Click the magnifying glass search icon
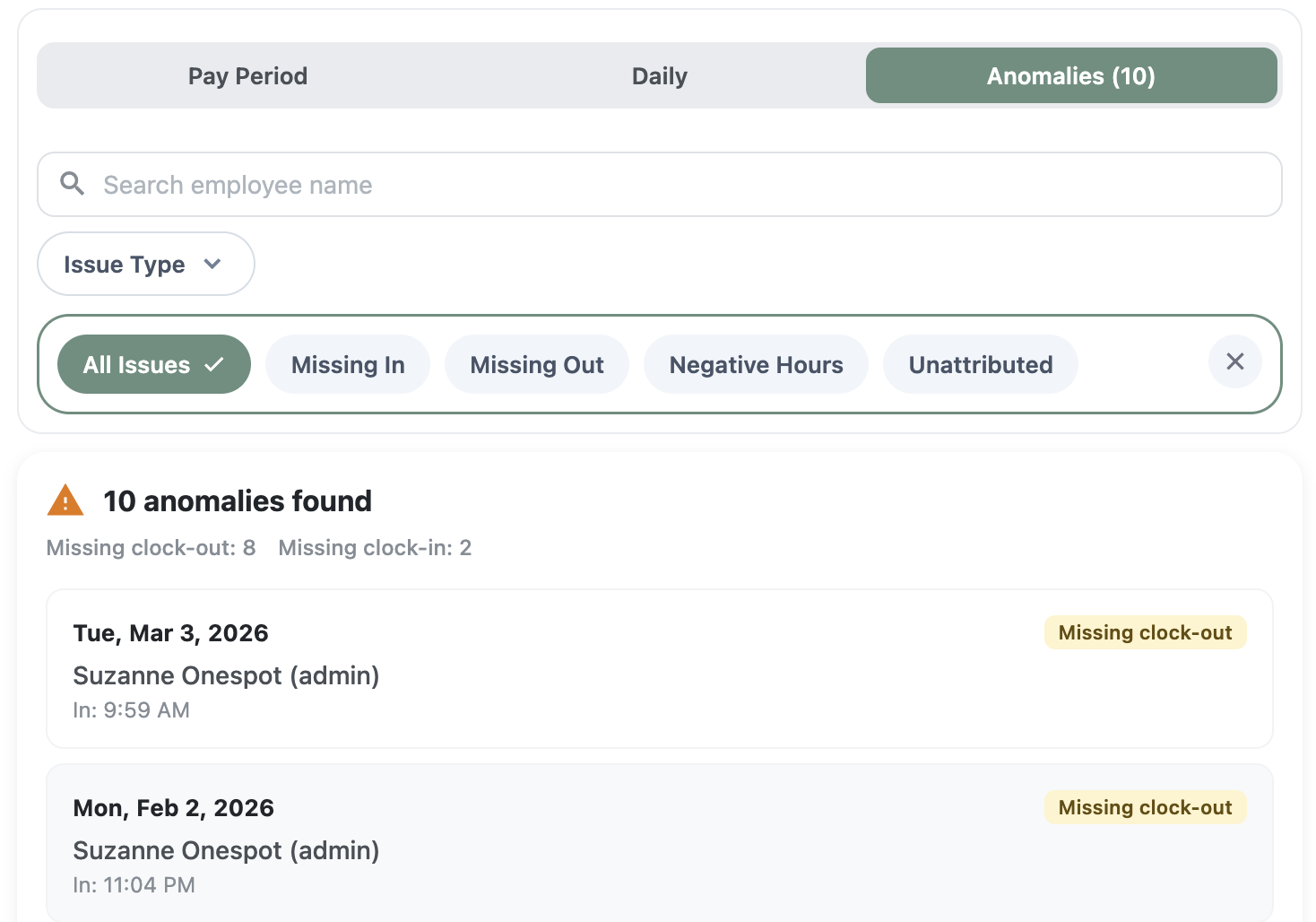This screenshot has height=922, width=1316. click(x=73, y=184)
